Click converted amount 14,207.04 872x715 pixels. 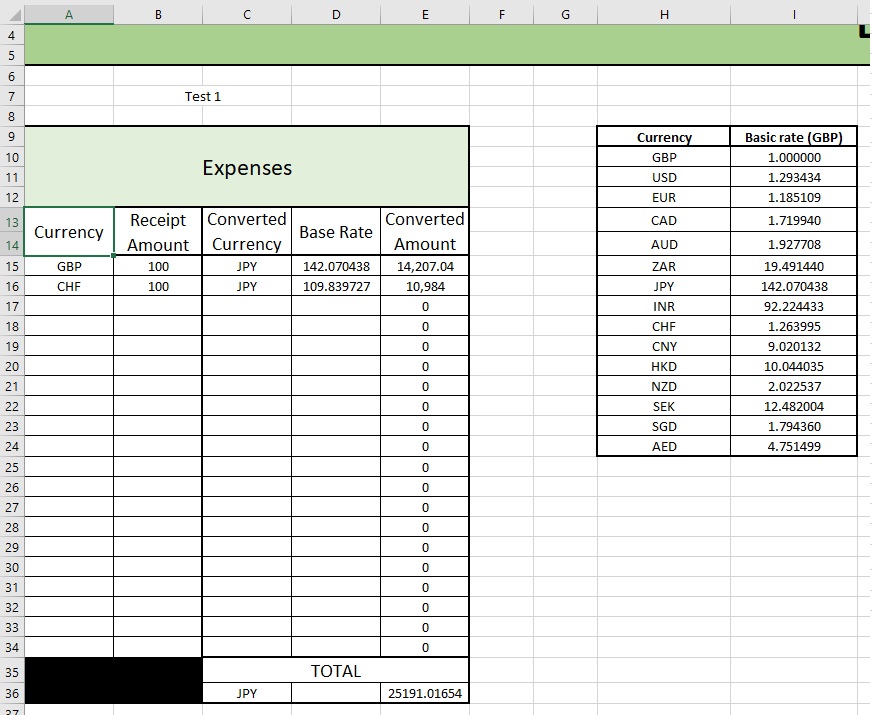(x=425, y=266)
